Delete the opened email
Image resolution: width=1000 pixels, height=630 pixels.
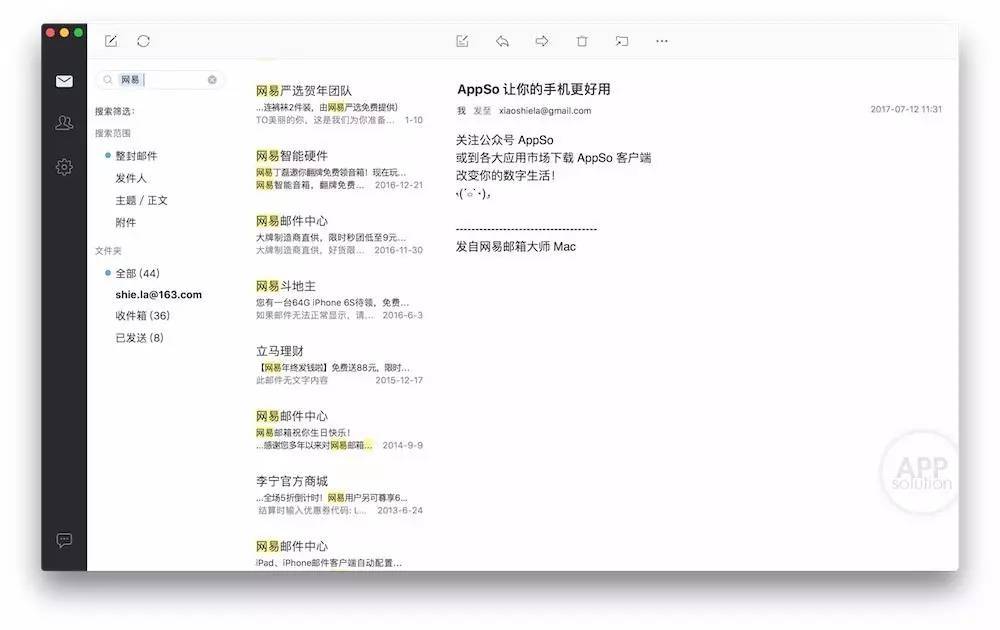(582, 41)
